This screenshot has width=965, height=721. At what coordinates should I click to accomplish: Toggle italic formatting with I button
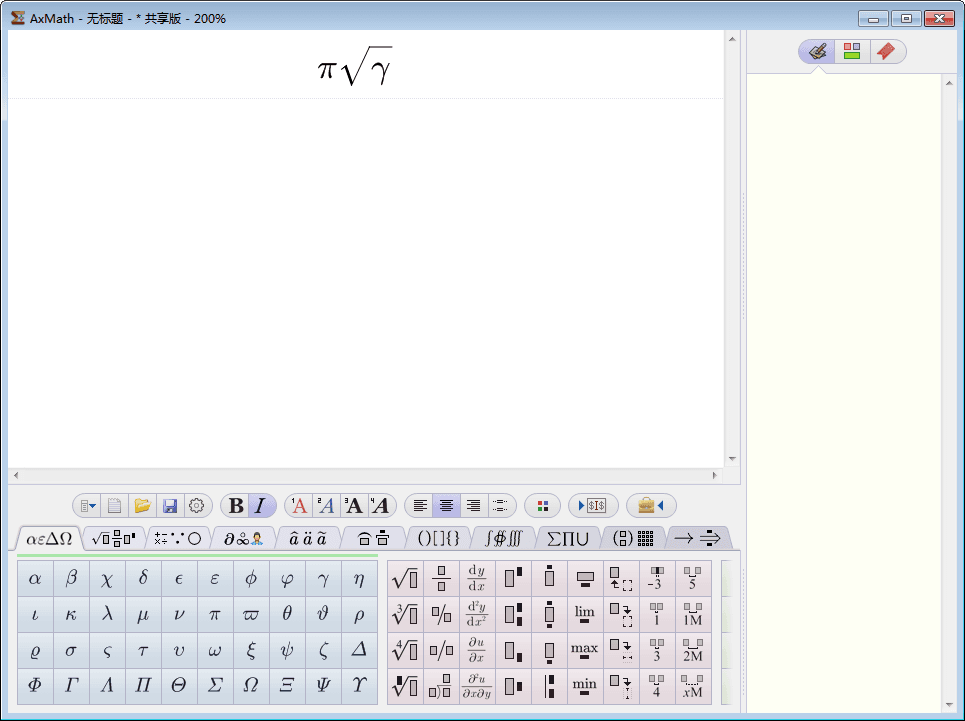[261, 506]
